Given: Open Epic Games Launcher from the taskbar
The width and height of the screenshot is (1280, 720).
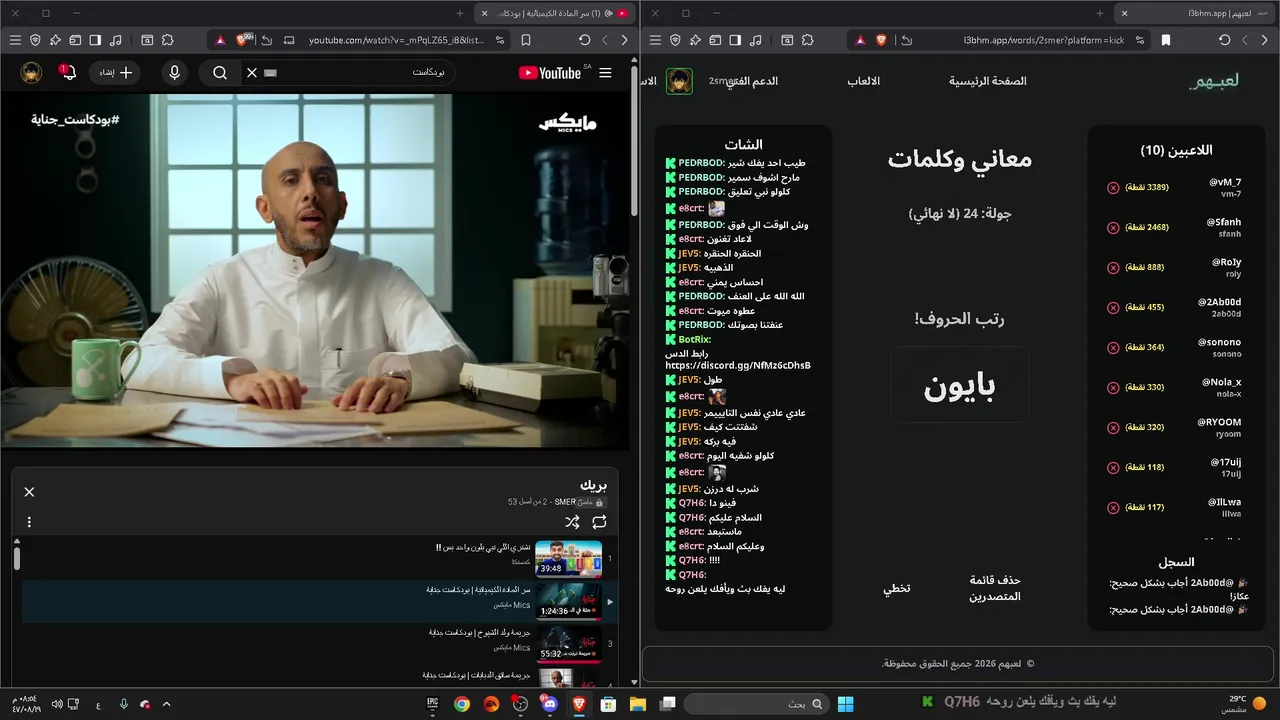Looking at the screenshot, I should coord(433,704).
